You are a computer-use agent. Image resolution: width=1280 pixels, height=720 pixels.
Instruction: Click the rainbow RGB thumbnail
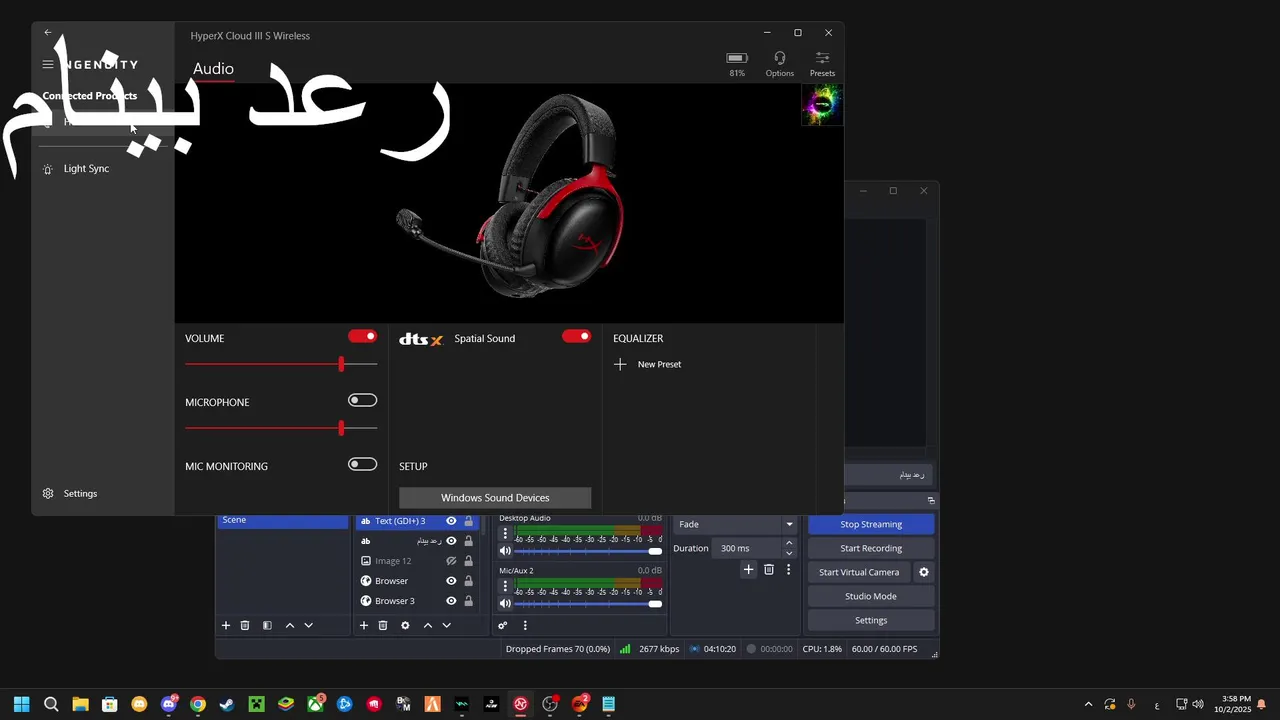pyautogui.click(x=822, y=104)
